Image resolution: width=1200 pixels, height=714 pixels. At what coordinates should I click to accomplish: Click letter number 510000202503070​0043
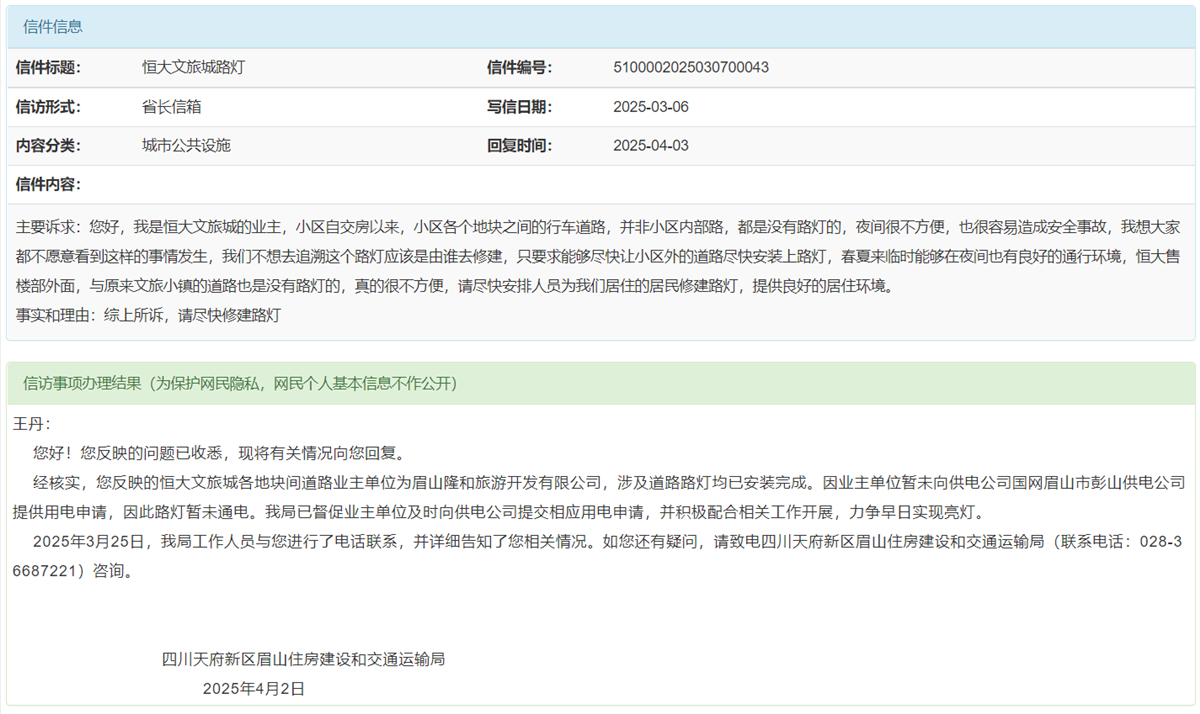691,68
